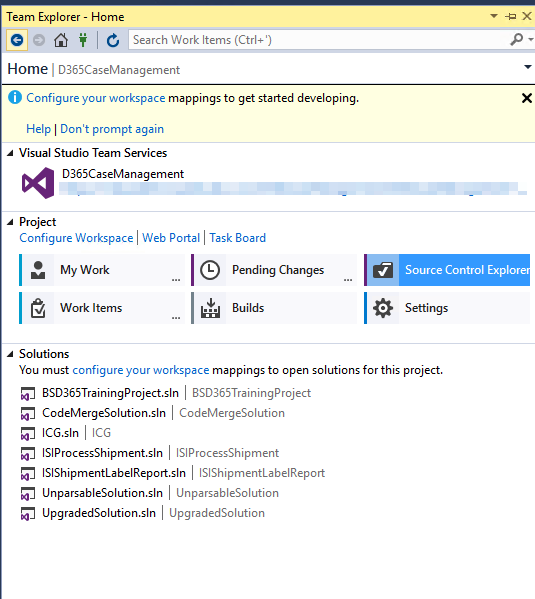Click the Visual Studio logo icon
The image size is (535, 599).
pyautogui.click(x=38, y=183)
